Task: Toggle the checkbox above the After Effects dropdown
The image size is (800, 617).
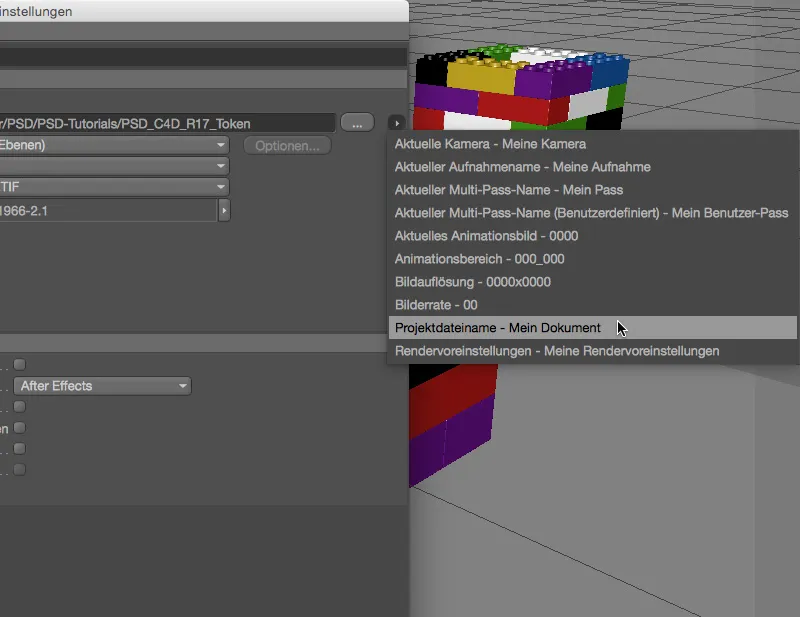Action: pos(19,364)
